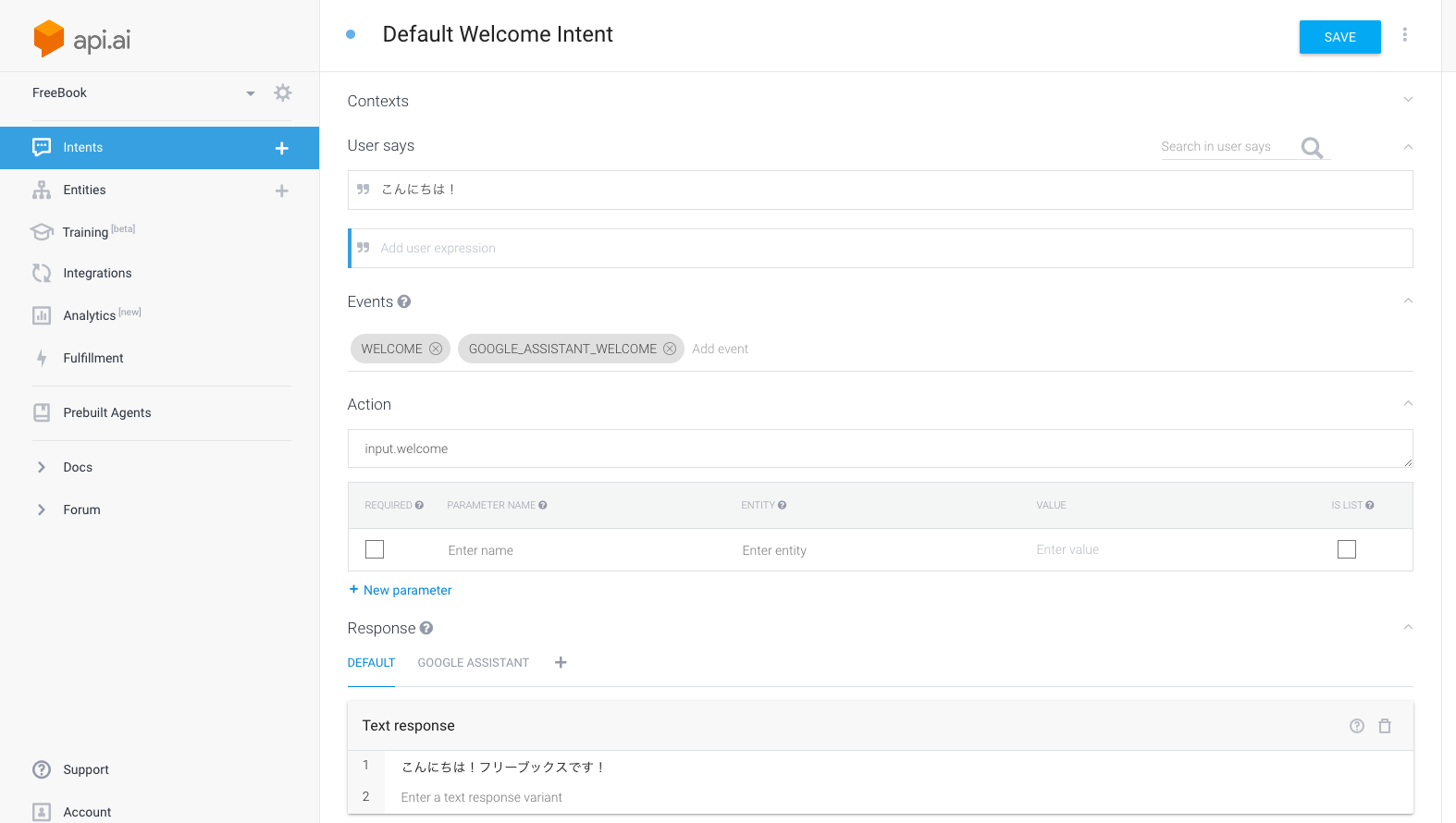Click the Integrations cycle icon
Viewport: 1456px width, 823px height.
point(42,273)
